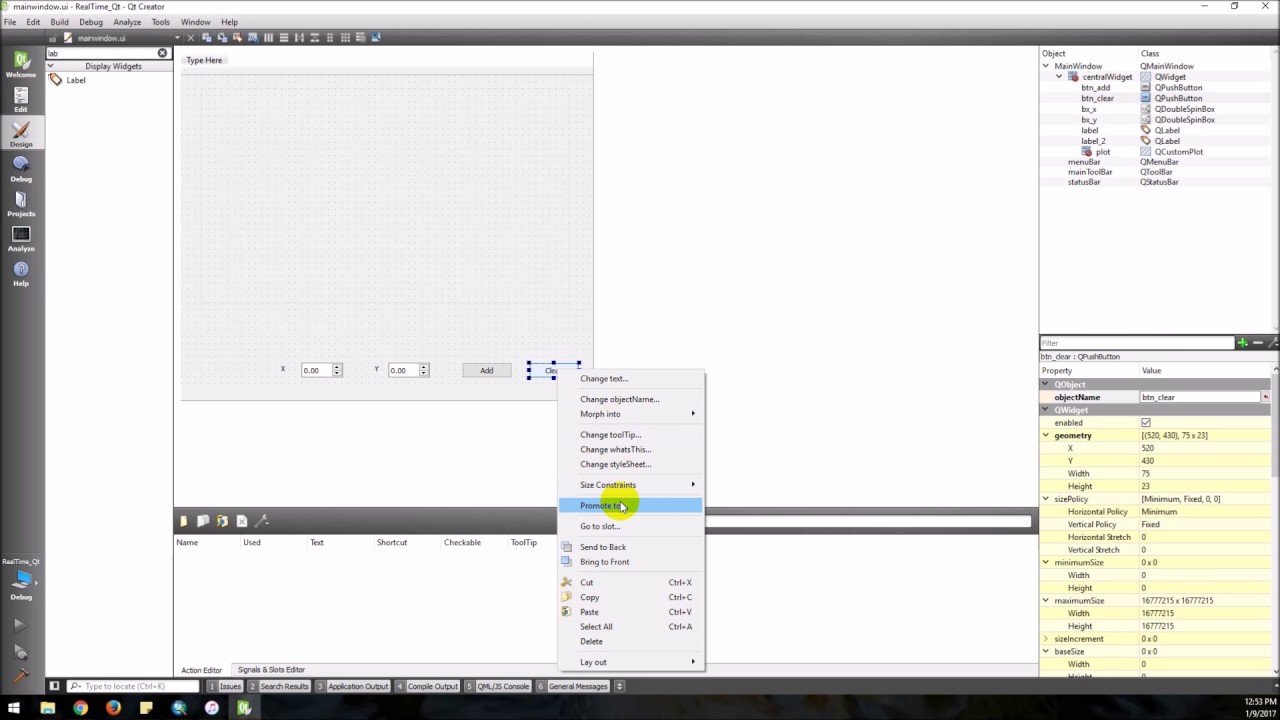1280x720 pixels.
Task: Open File Explorer from the taskbar
Action: pyautogui.click(x=47, y=708)
